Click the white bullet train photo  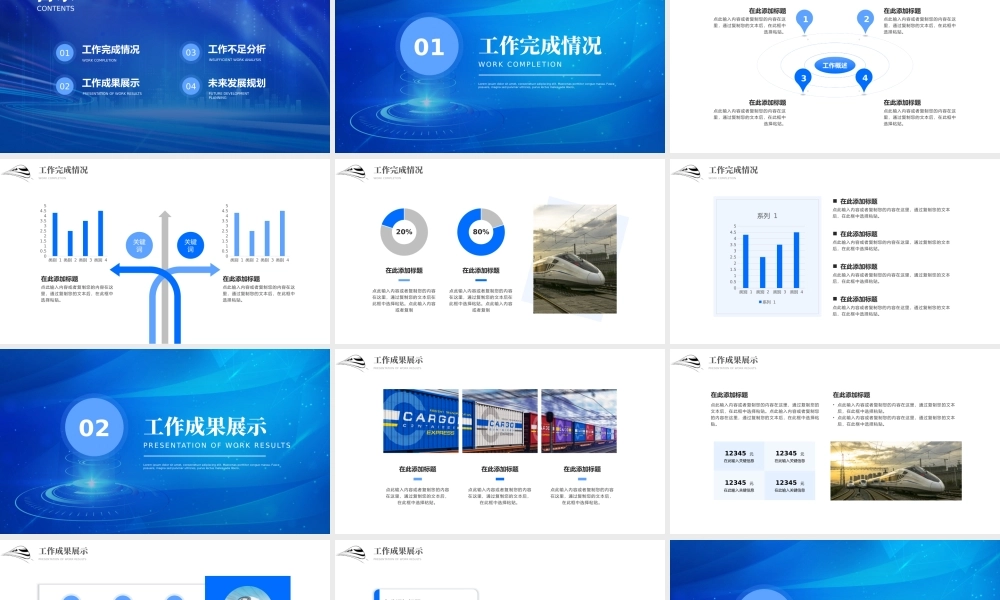coord(575,259)
